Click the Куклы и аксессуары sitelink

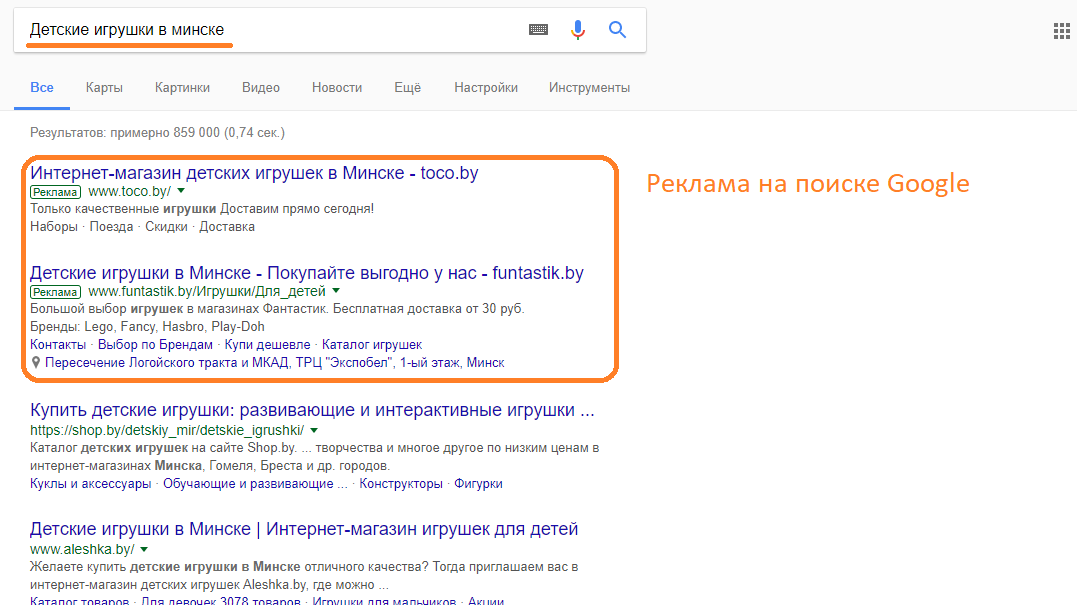click(91, 483)
